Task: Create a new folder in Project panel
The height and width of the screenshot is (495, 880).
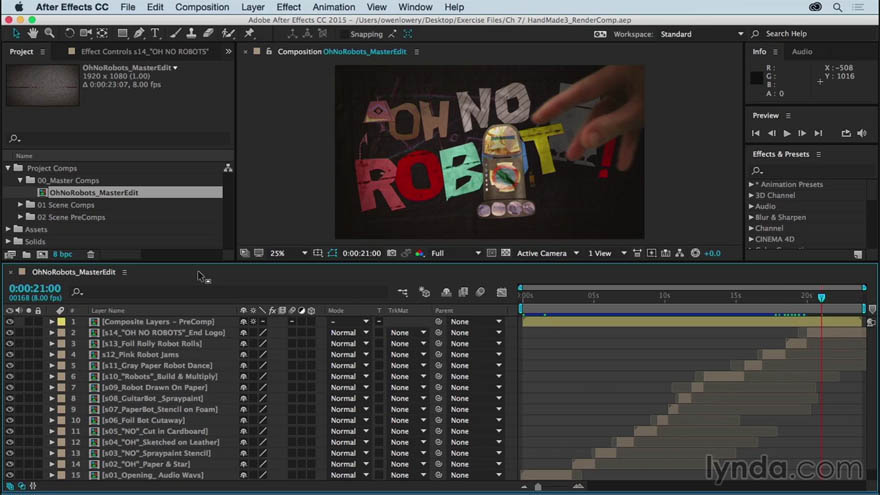Action: click(26, 254)
